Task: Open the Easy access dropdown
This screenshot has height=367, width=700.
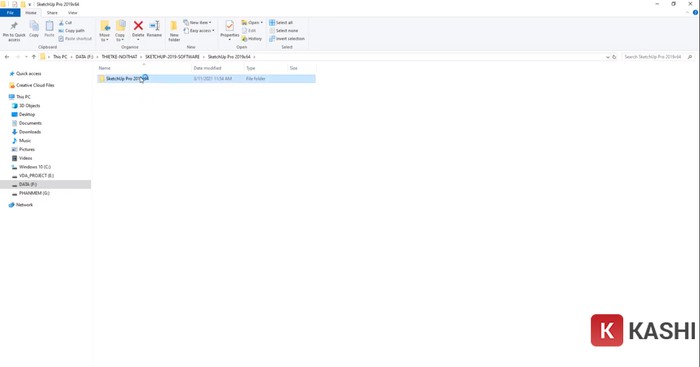Action: coord(199,31)
